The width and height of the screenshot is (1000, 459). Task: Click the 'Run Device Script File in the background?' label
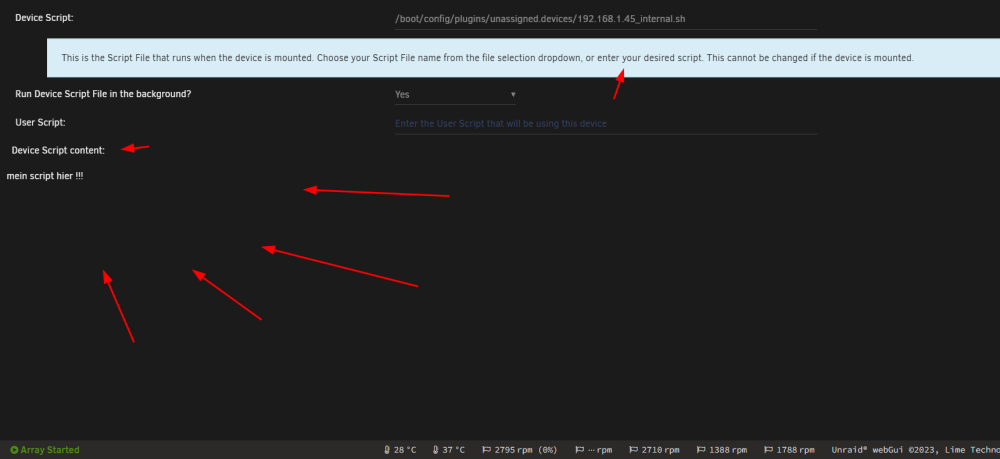click(x=103, y=94)
